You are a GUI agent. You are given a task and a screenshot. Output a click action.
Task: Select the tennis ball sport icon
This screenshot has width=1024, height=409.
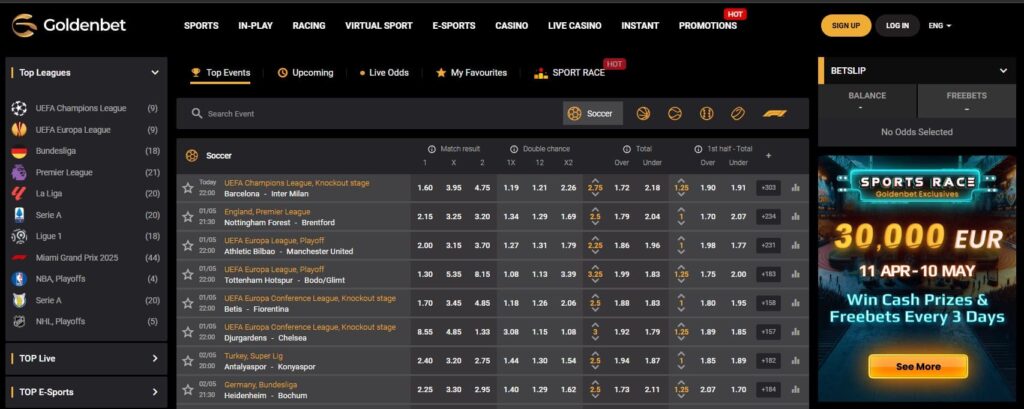pos(675,114)
